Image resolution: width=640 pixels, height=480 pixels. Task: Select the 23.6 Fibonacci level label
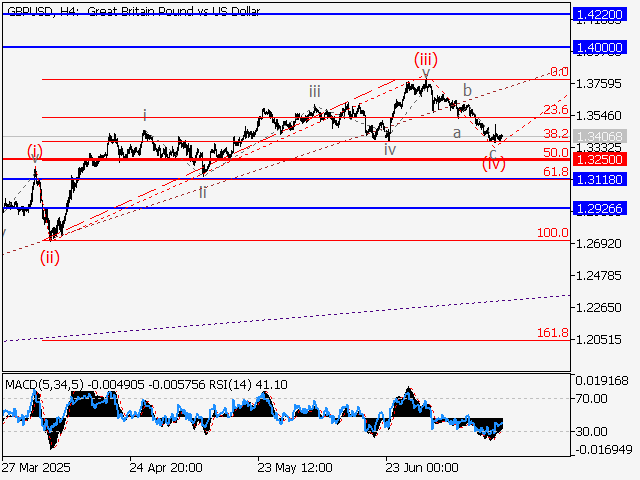tap(555, 110)
